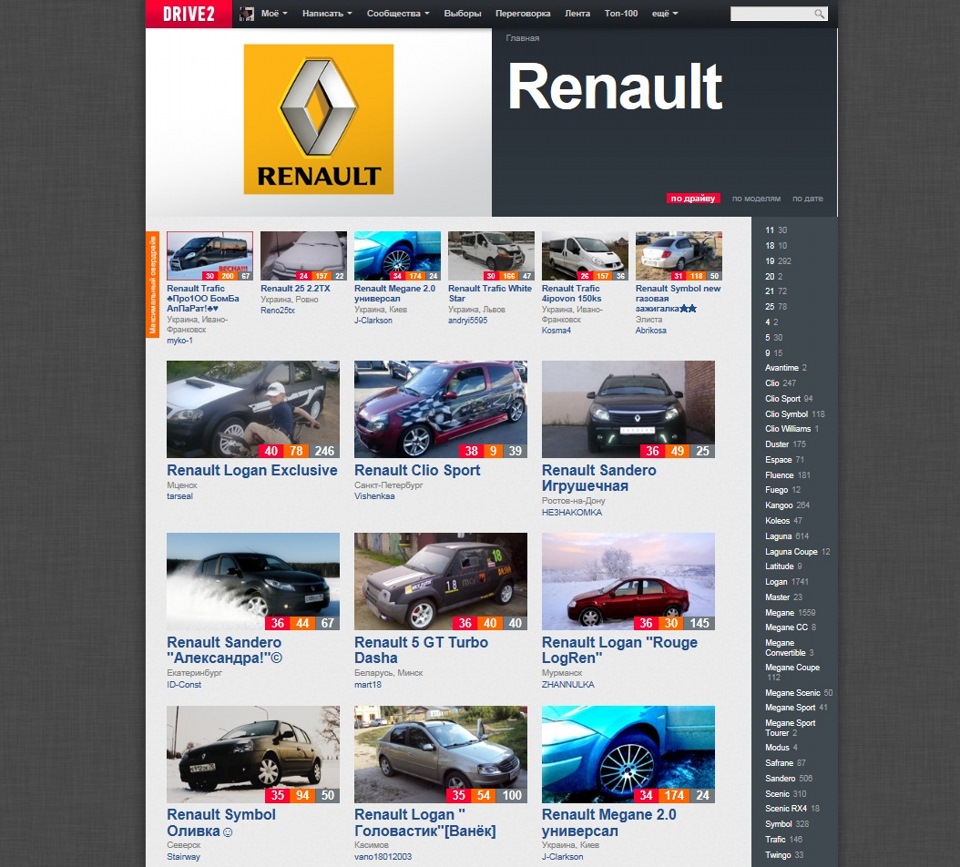The width and height of the screenshot is (960, 867).
Task: Select Fluence model in sidebar
Action: tap(779, 475)
